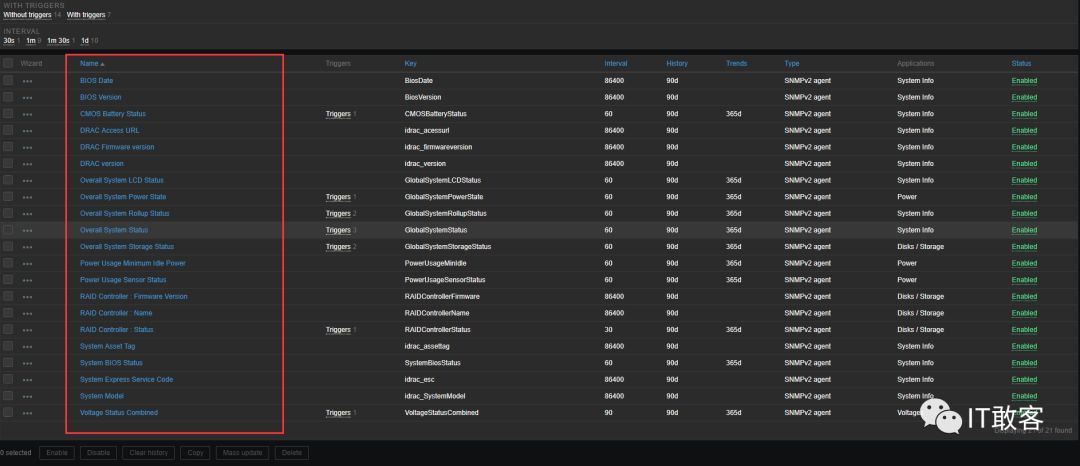The width and height of the screenshot is (1080, 466).
Task: Open wizard menu for Power Usage Sensor Status
Action: pos(27,280)
